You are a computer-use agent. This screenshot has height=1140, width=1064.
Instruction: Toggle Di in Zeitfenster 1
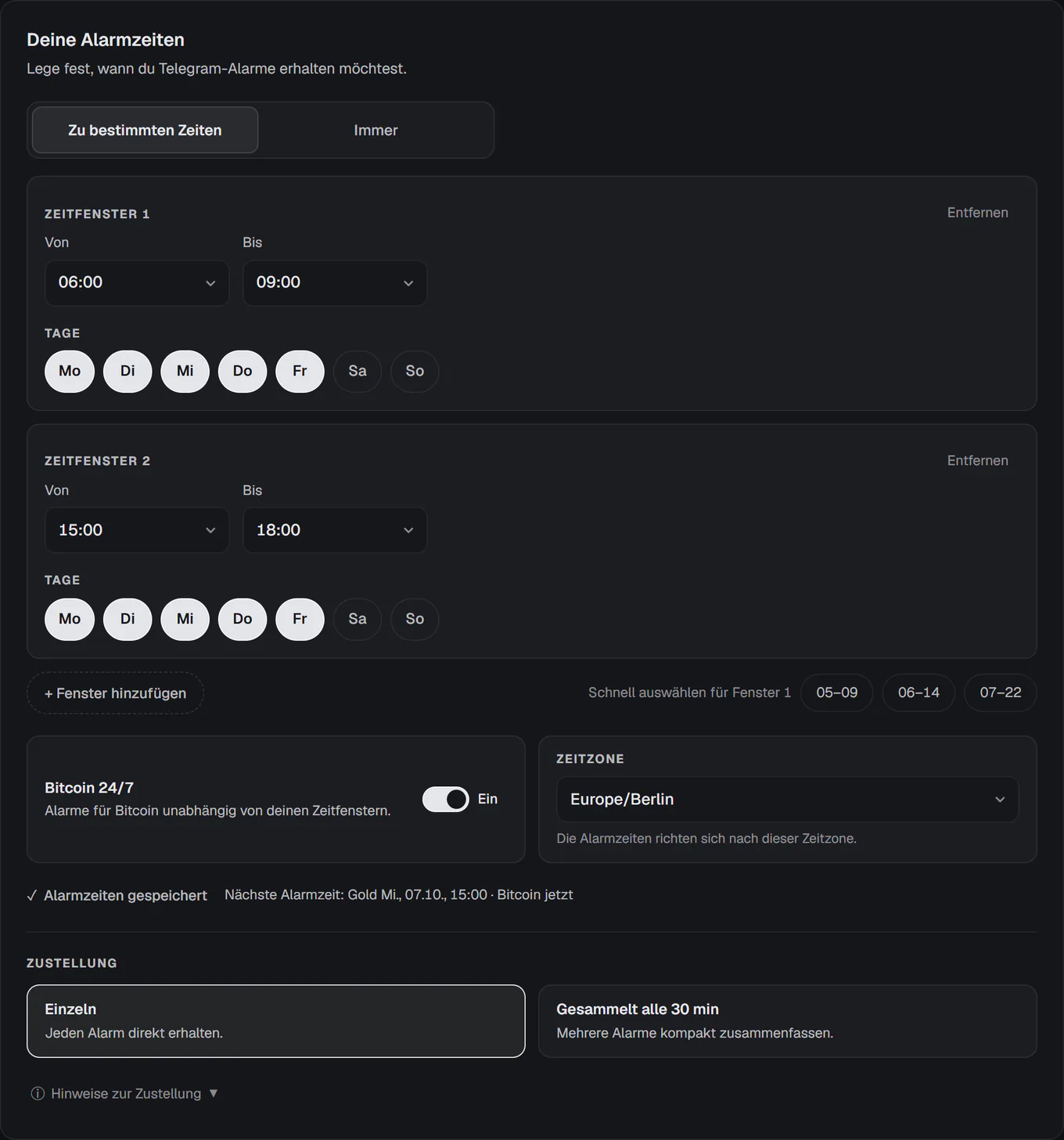tap(128, 371)
